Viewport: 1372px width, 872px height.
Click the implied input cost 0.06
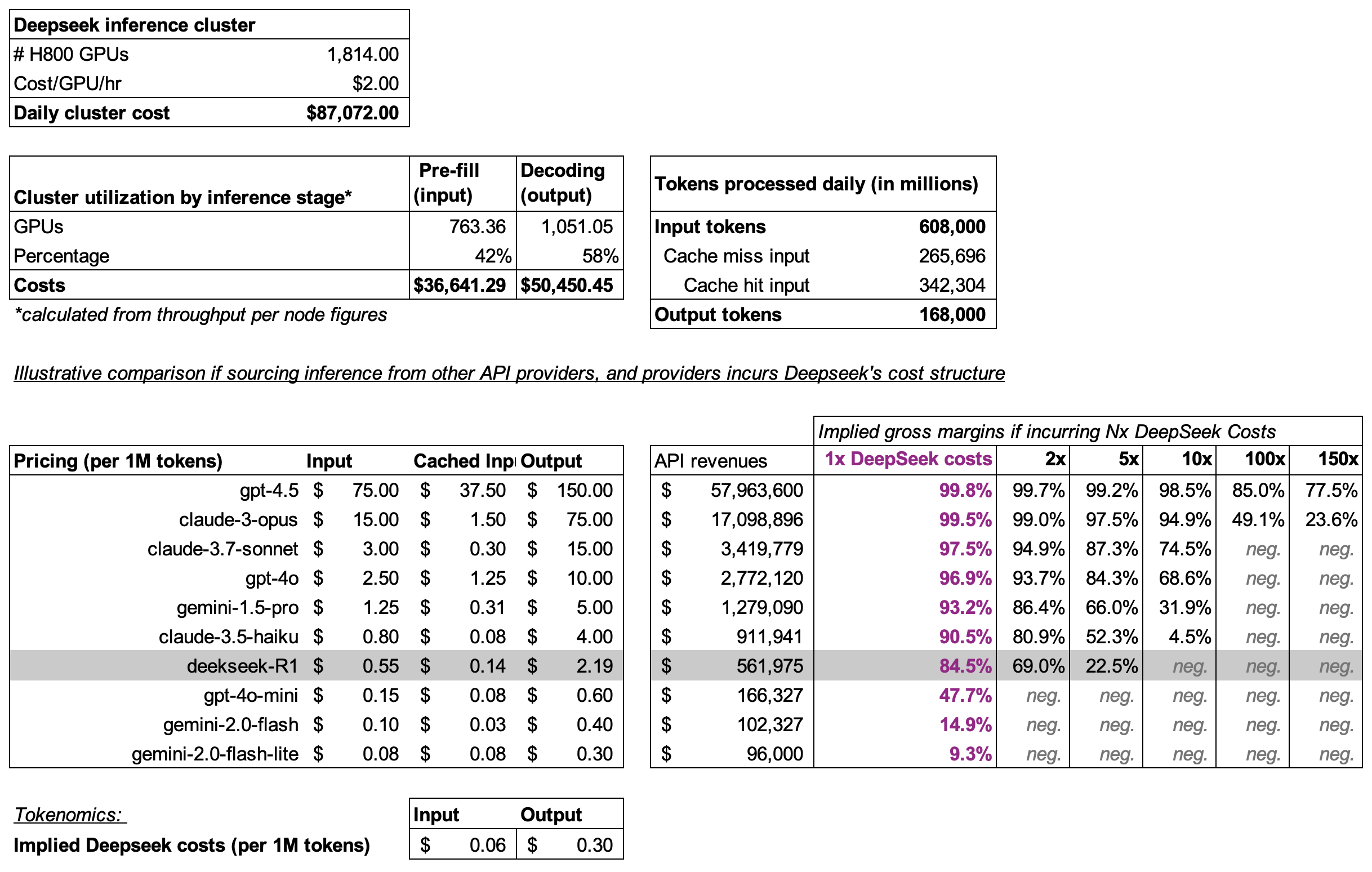tap(487, 845)
